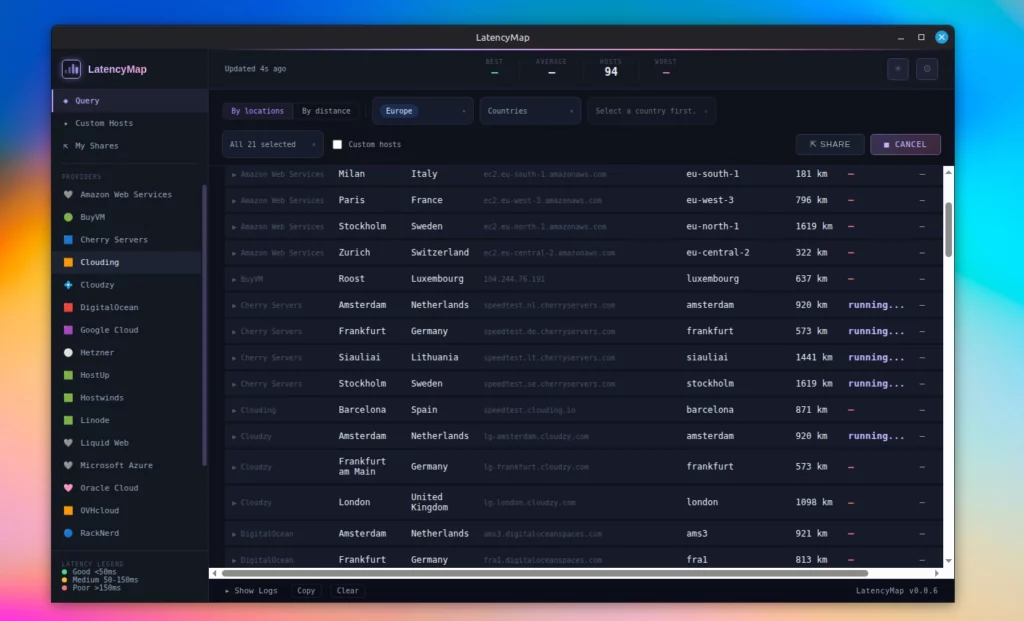This screenshot has width=1024, height=621.
Task: Toggle the Custom hosts checkbox
Action: click(x=337, y=144)
